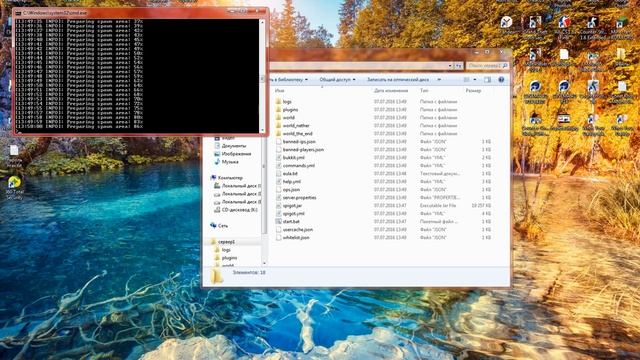Select the world_nether folder icon
Screen dimensions: 640x360
pos(278,125)
